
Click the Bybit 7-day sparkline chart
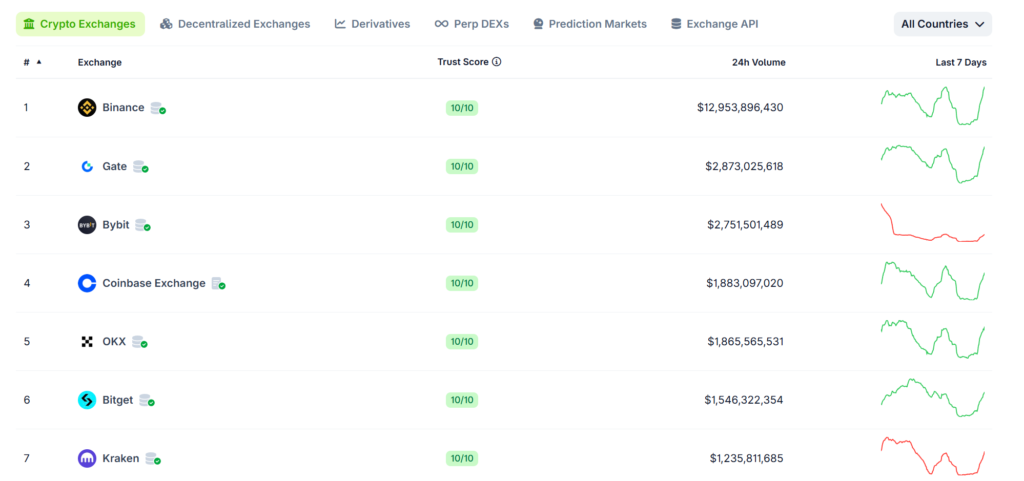point(932,224)
